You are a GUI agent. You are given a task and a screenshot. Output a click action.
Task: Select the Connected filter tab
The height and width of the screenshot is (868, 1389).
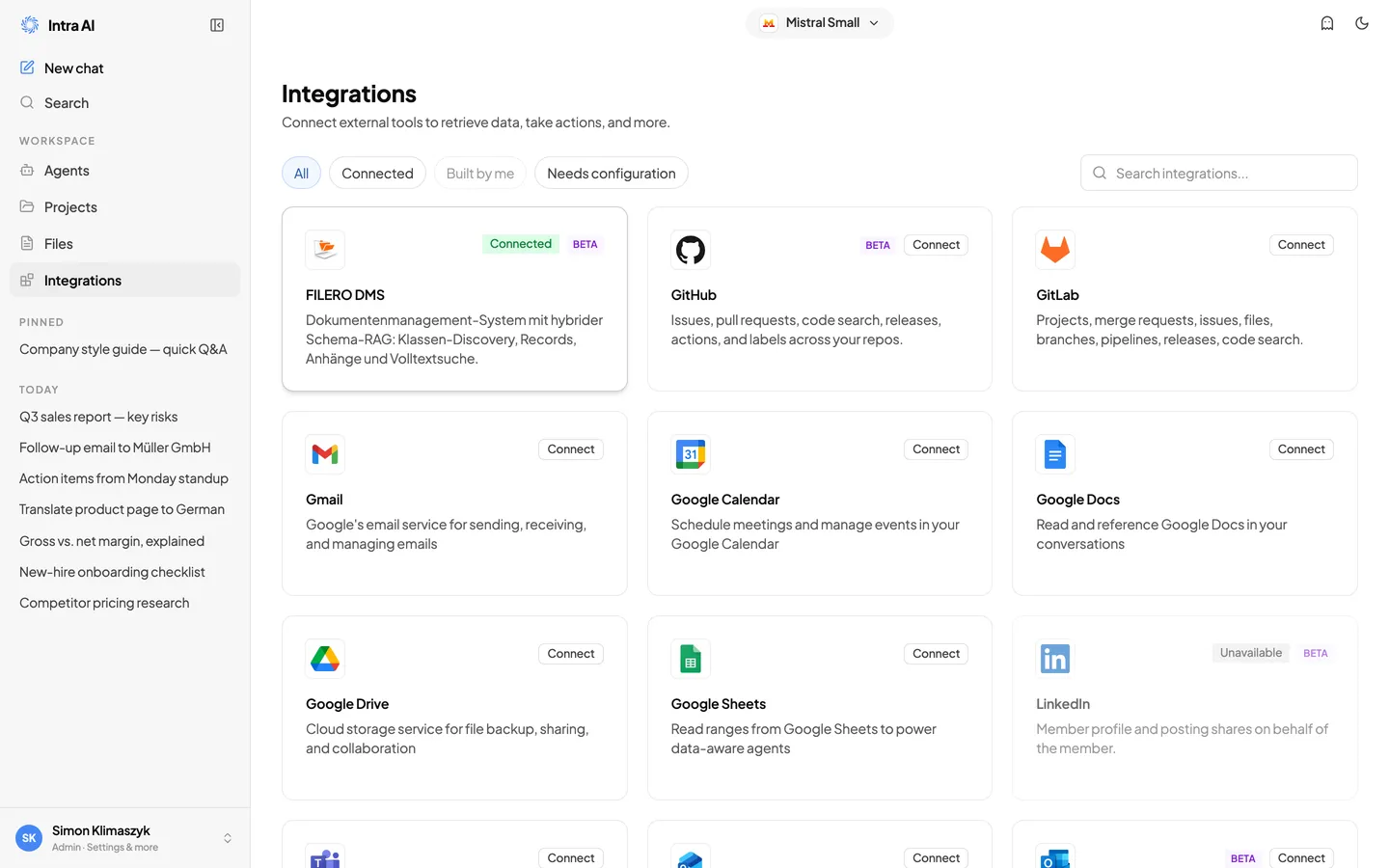(x=377, y=174)
